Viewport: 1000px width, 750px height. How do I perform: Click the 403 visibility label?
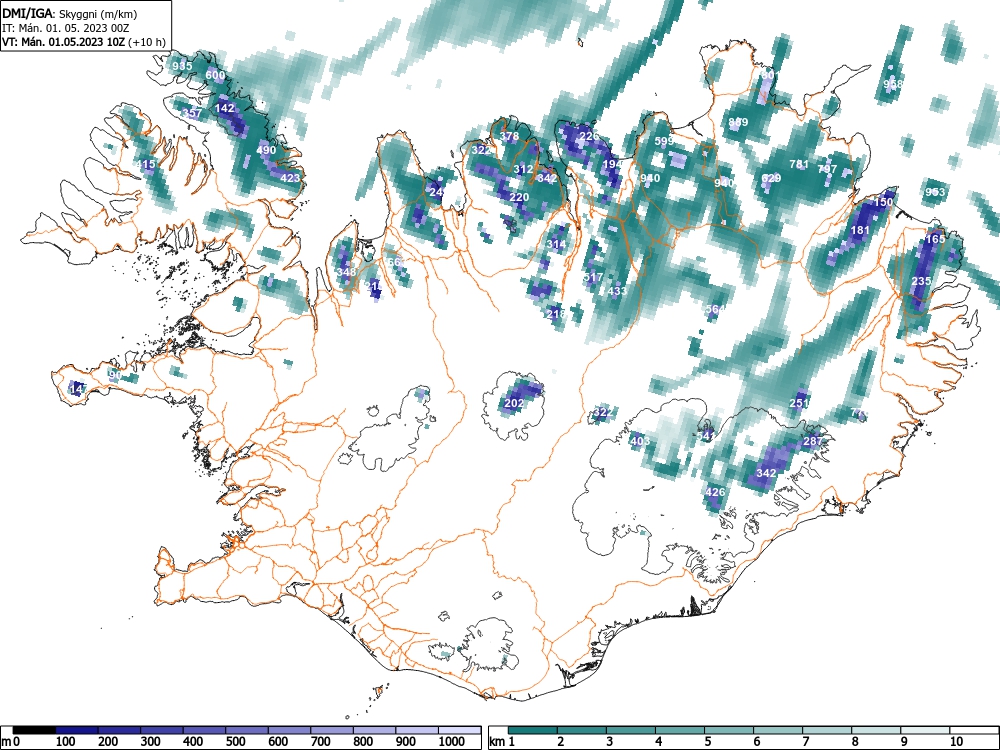coord(640,441)
